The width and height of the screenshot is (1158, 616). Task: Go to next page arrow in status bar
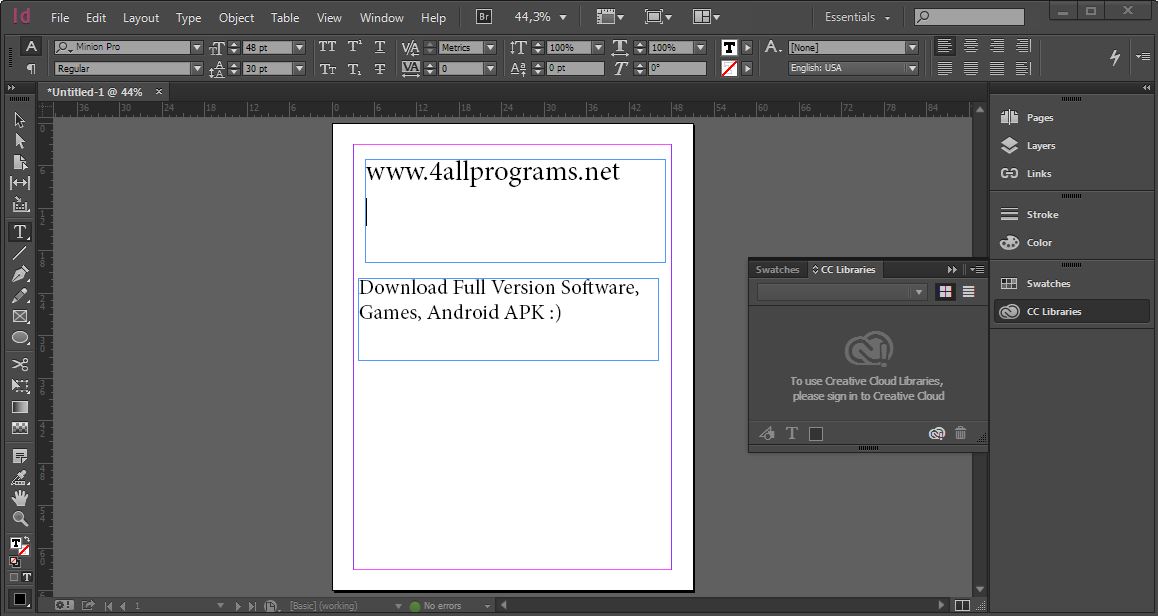tap(238, 606)
